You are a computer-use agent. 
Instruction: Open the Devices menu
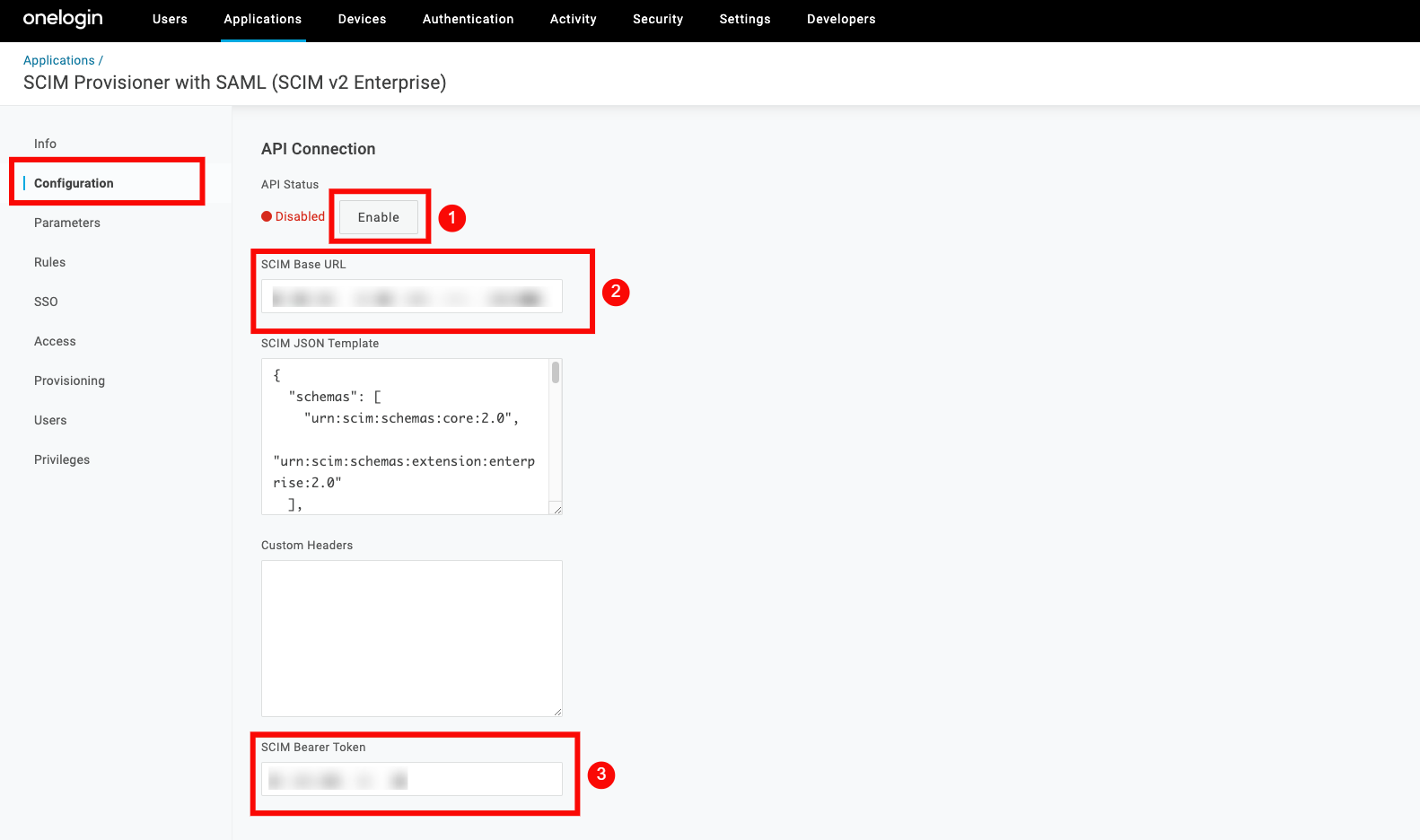coord(362,19)
